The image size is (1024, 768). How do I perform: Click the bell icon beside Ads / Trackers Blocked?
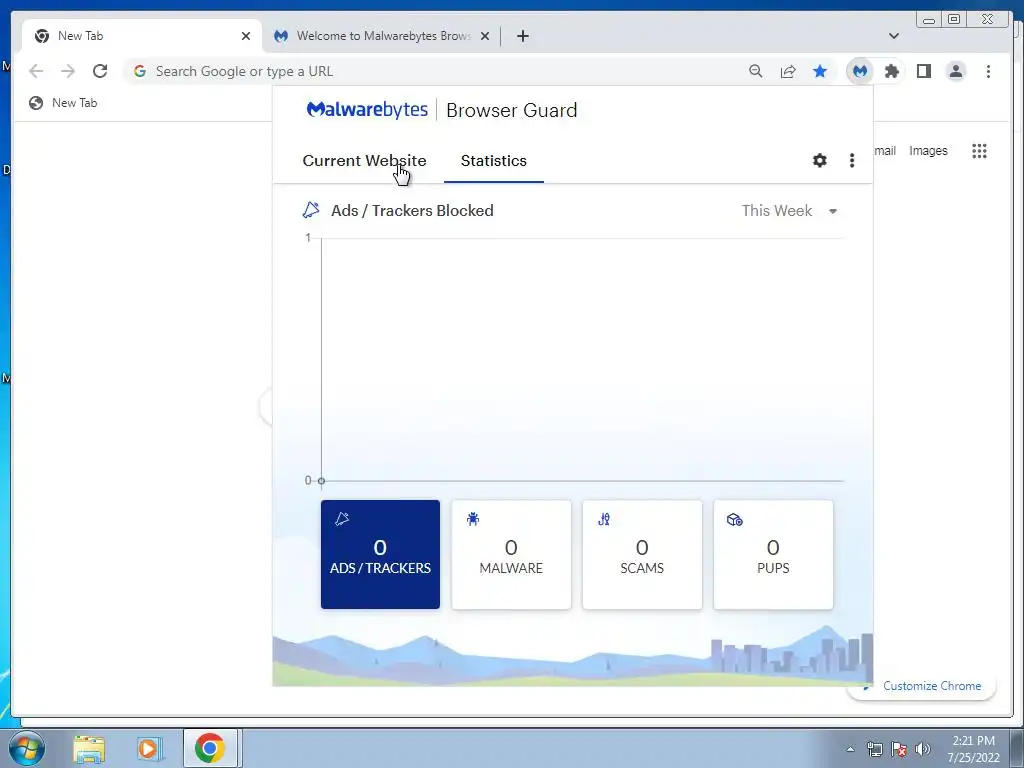coord(311,210)
